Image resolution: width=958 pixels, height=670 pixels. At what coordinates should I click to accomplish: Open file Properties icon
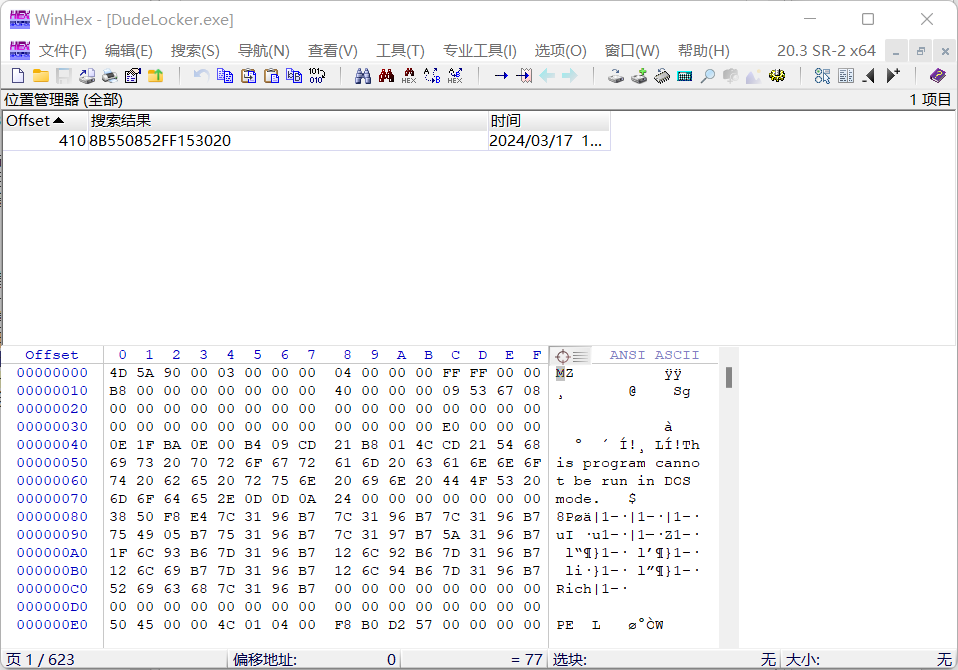click(x=133, y=76)
